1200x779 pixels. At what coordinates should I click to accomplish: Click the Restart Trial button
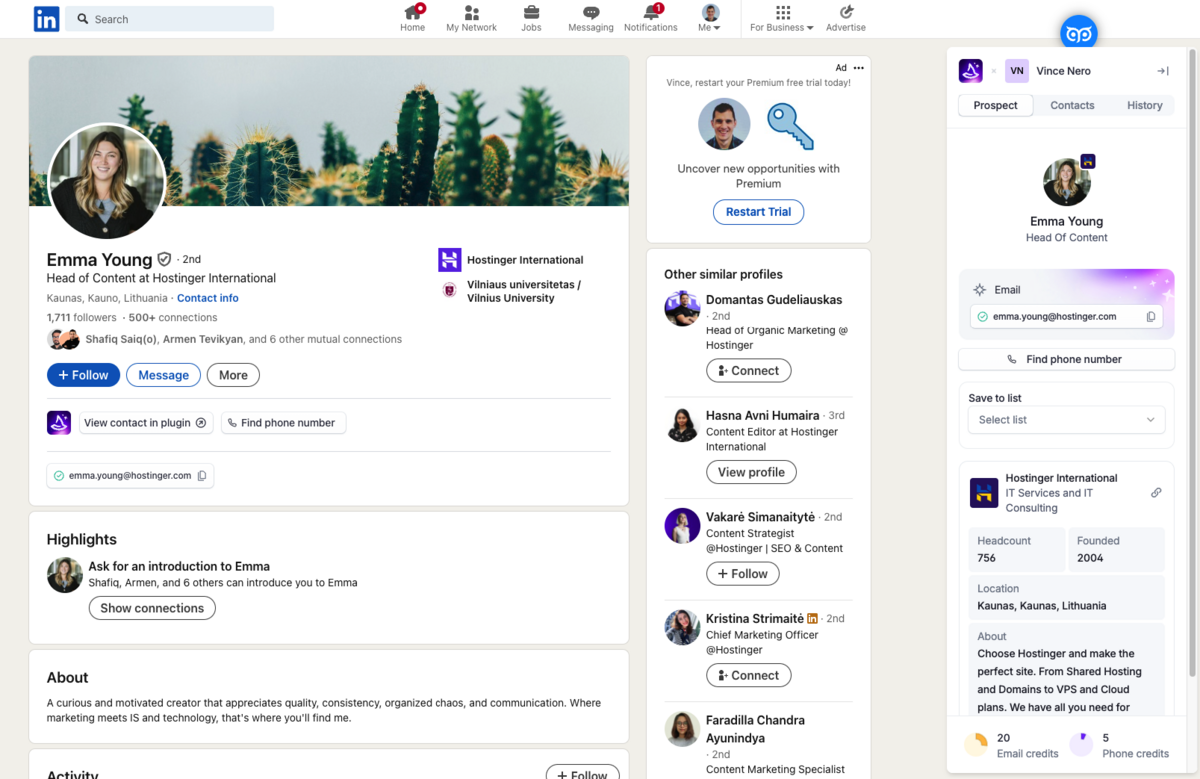(x=758, y=212)
